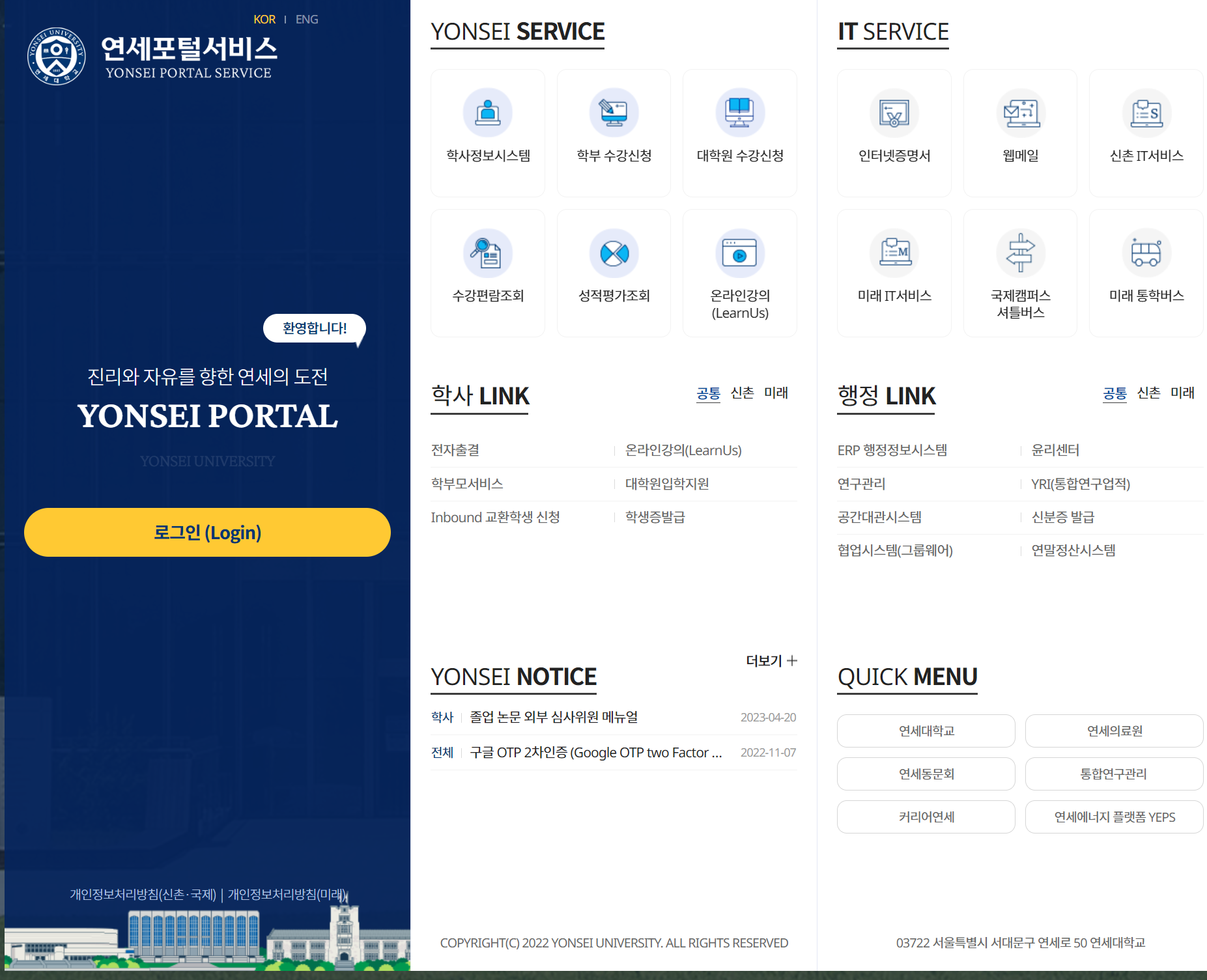Image resolution: width=1207 pixels, height=980 pixels.
Task: Open 미래 통학버스 bus icon
Action: 1146,253
